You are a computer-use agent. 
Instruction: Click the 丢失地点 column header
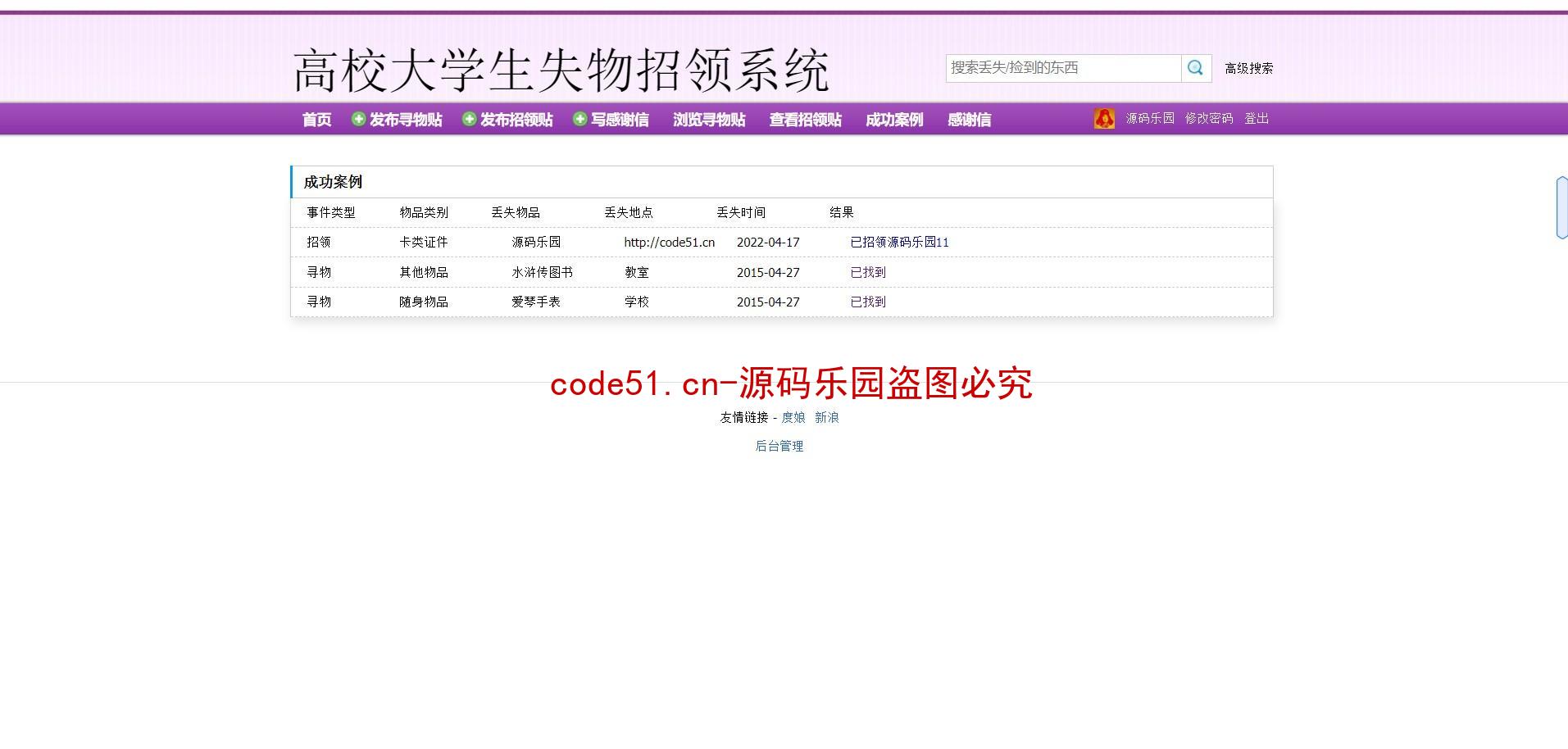tap(629, 212)
